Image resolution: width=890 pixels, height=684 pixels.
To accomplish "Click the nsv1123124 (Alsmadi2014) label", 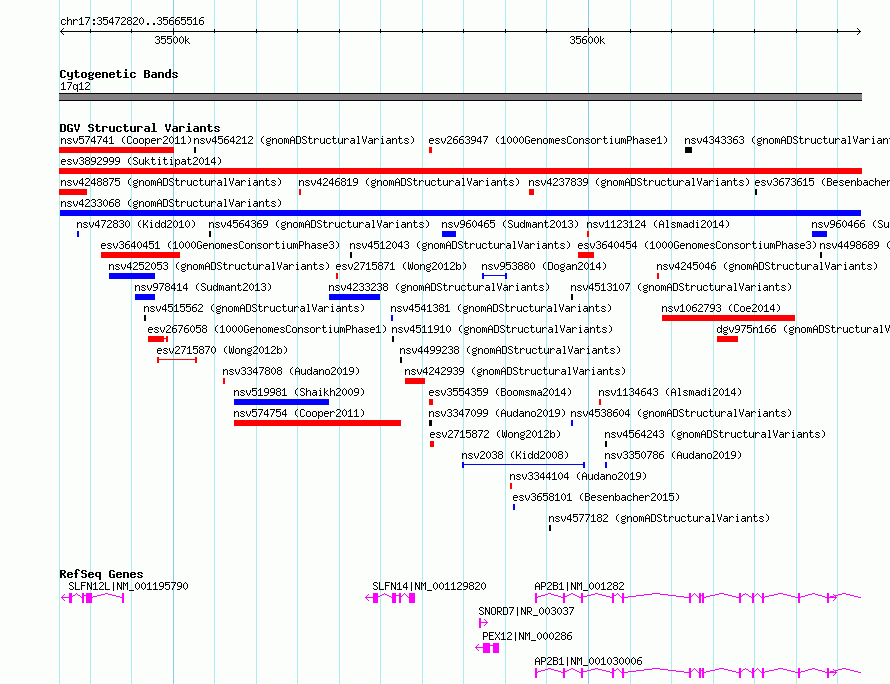I will coord(658,224).
